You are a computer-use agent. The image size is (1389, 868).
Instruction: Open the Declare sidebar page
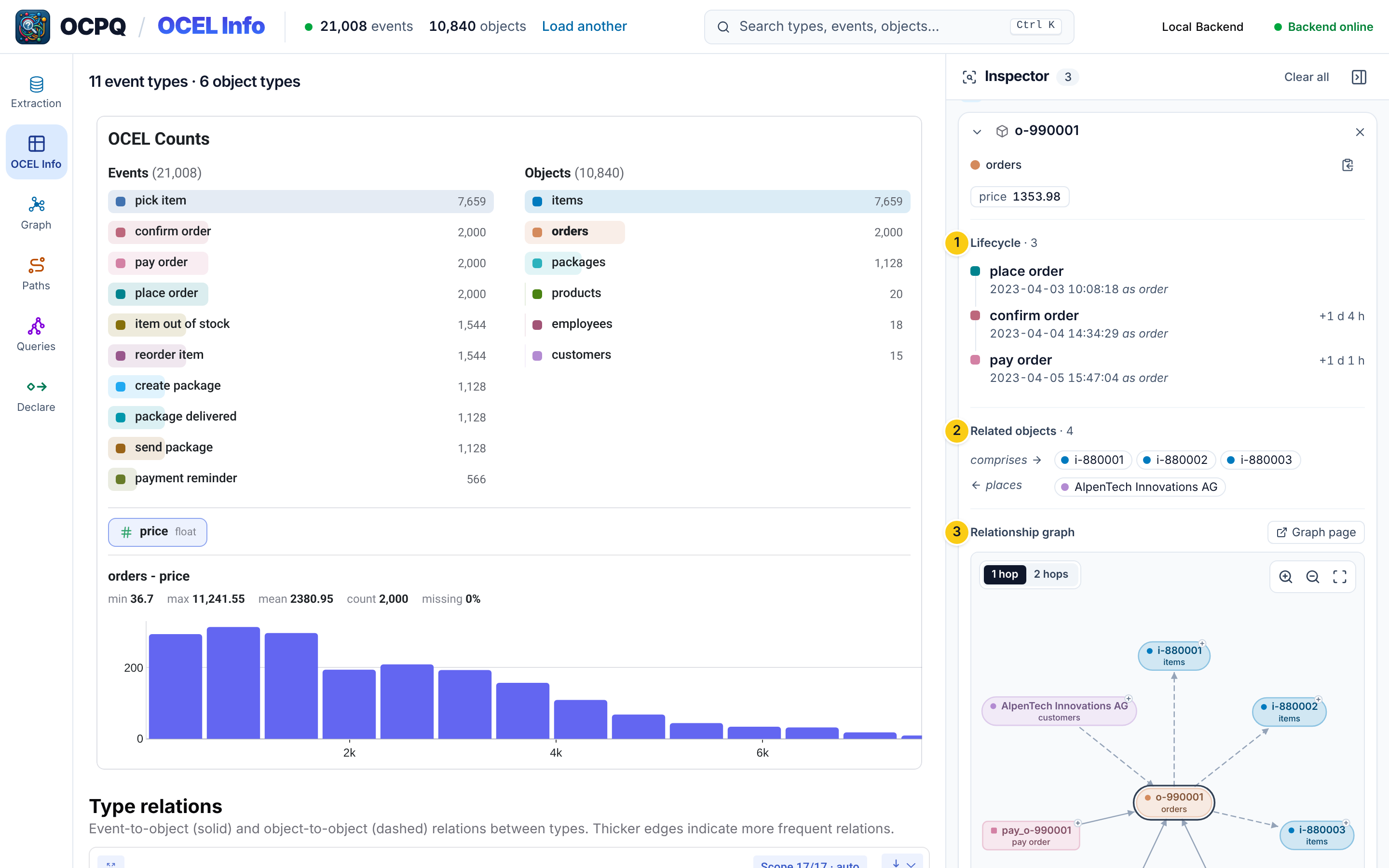tap(36, 396)
